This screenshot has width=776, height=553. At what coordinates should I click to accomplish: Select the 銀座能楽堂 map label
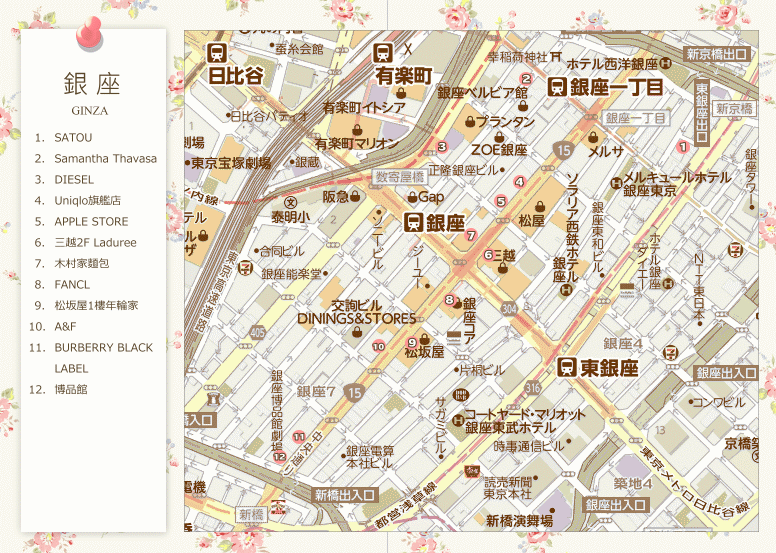click(291, 274)
